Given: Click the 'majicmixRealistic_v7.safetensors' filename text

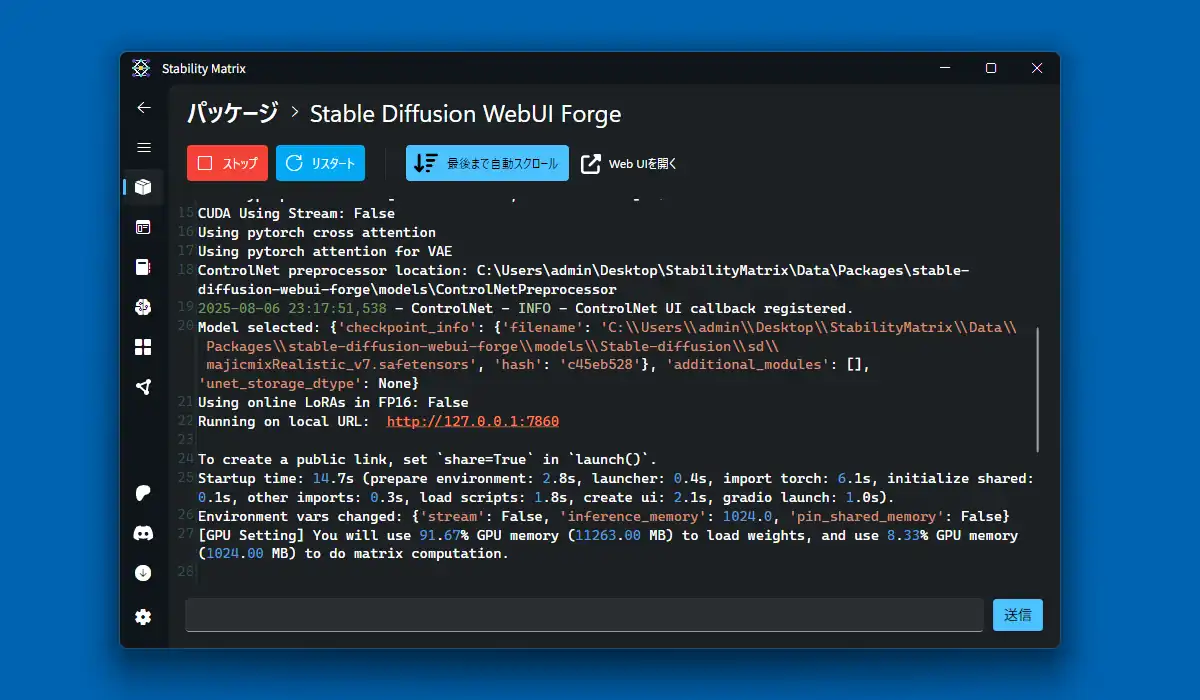Looking at the screenshot, I should (x=337, y=364).
